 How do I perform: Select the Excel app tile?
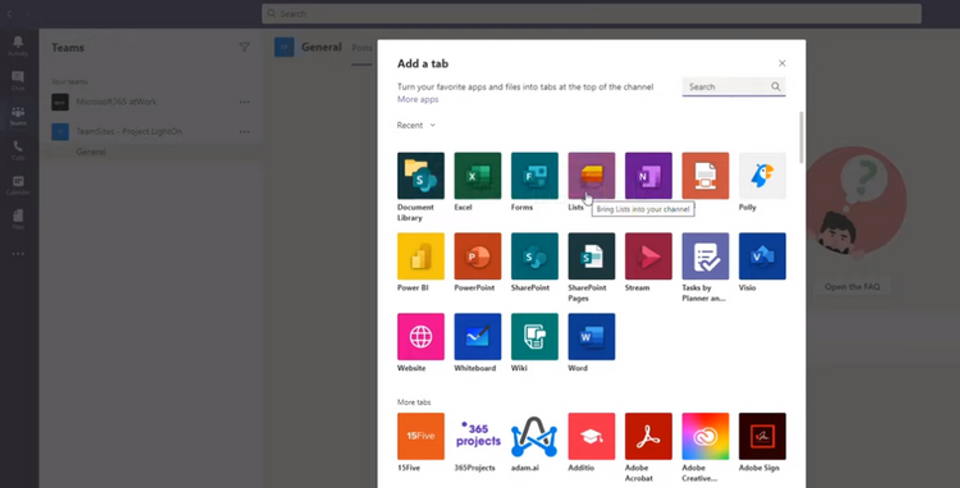coord(478,176)
